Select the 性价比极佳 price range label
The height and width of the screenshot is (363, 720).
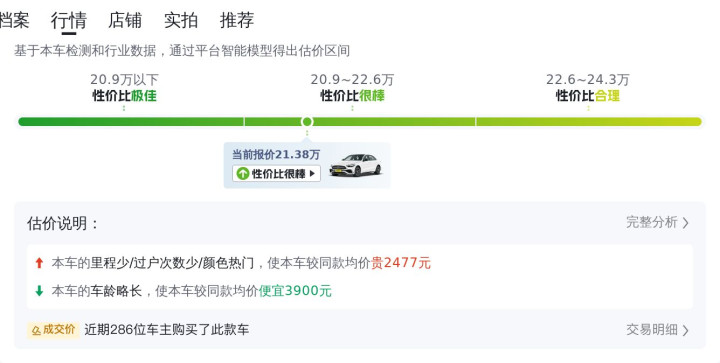click(124, 95)
